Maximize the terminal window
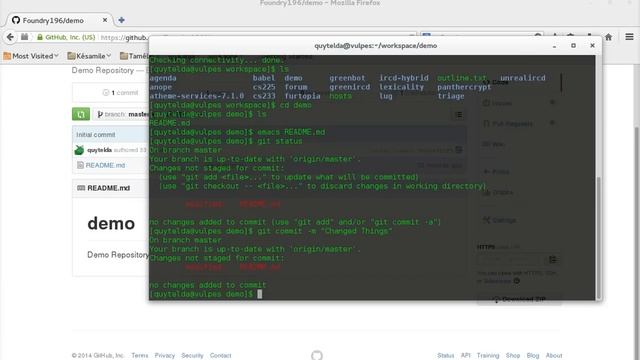This screenshot has width=640, height=360. (x=573, y=46)
